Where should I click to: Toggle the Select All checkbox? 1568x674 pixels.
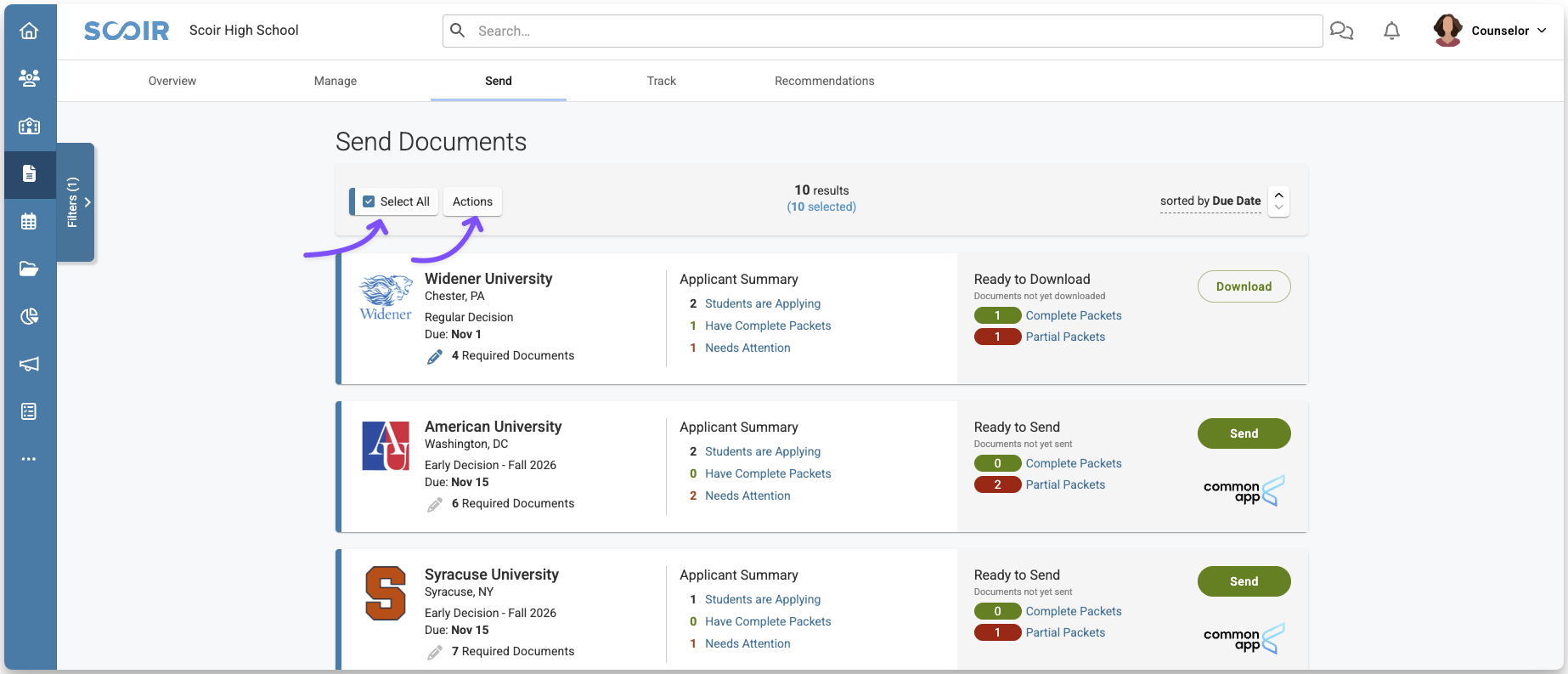369,201
